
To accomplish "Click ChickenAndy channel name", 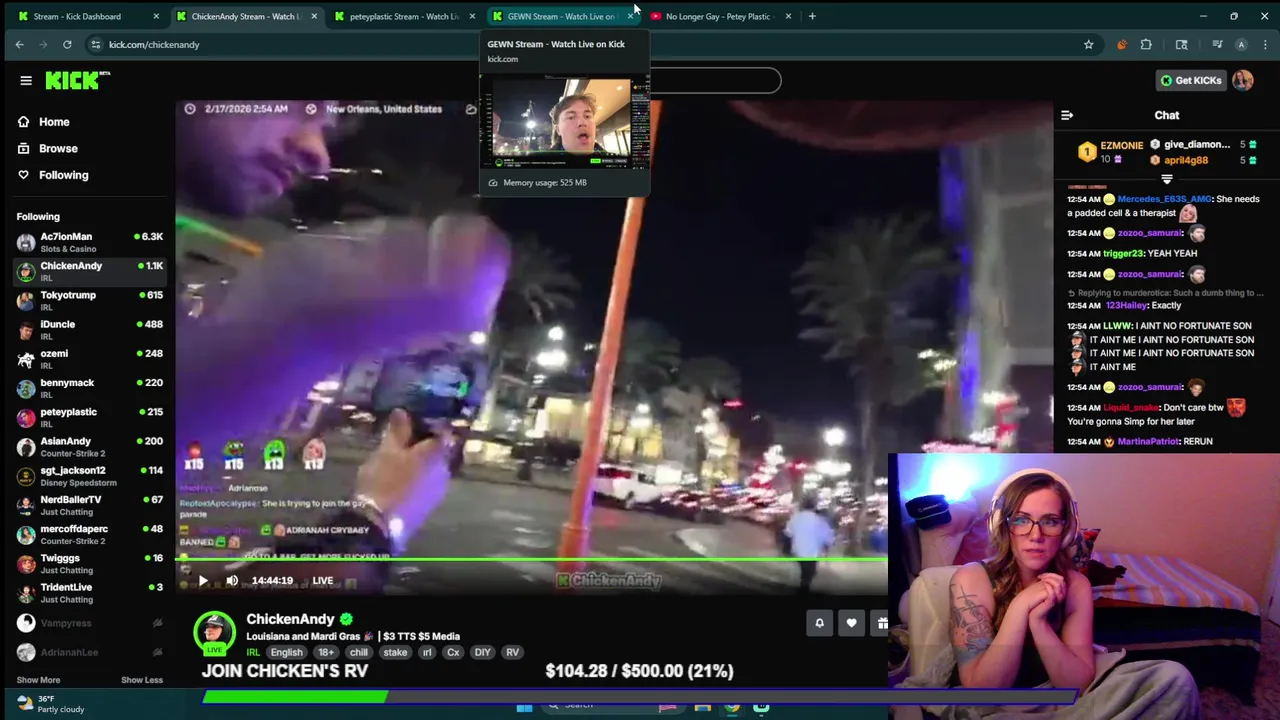I will coord(290,619).
